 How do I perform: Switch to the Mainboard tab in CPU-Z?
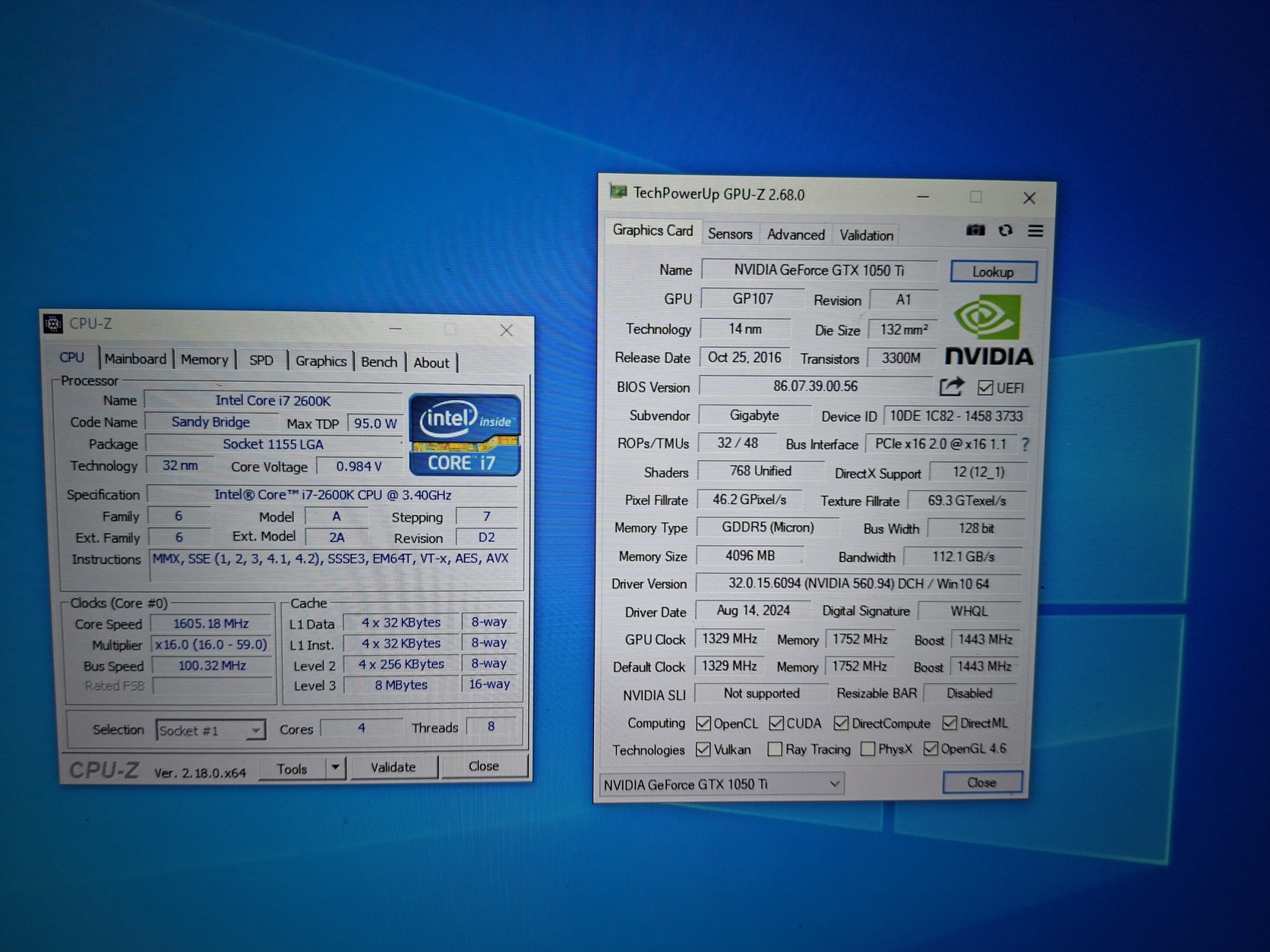[x=135, y=359]
